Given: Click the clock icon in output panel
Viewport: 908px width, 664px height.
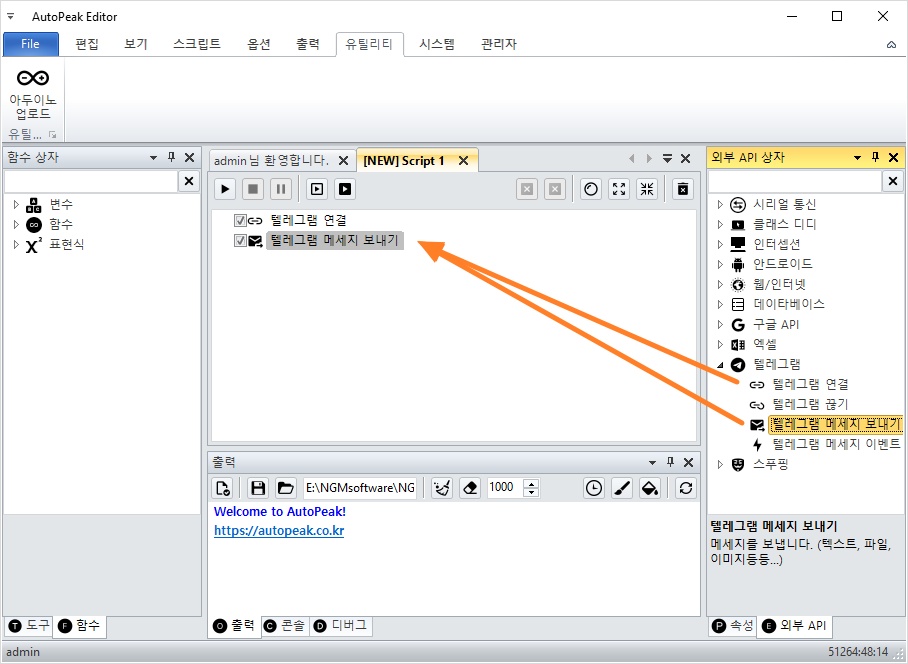Looking at the screenshot, I should click(x=594, y=488).
